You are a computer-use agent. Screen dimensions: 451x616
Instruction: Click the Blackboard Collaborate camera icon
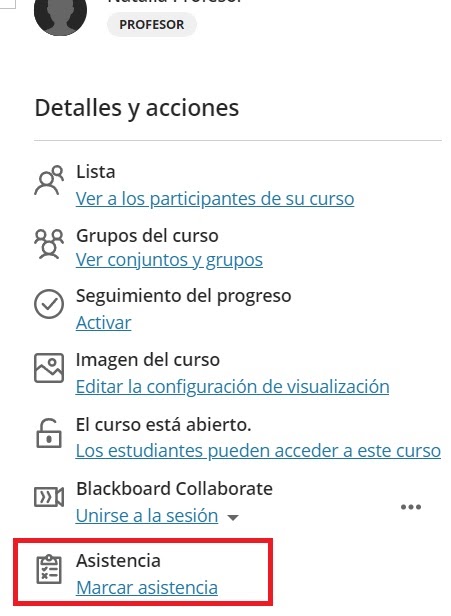pos(49,497)
